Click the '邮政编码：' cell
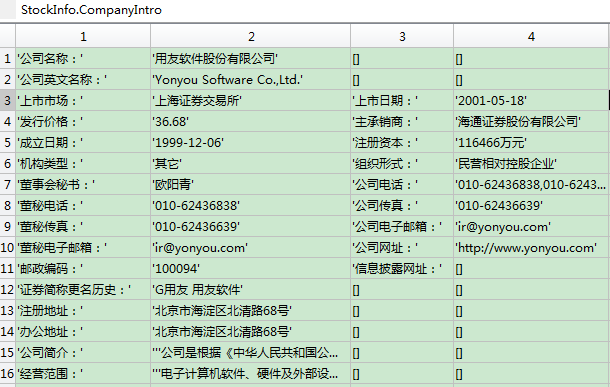Screen dimensions: 610x387 [83, 269]
